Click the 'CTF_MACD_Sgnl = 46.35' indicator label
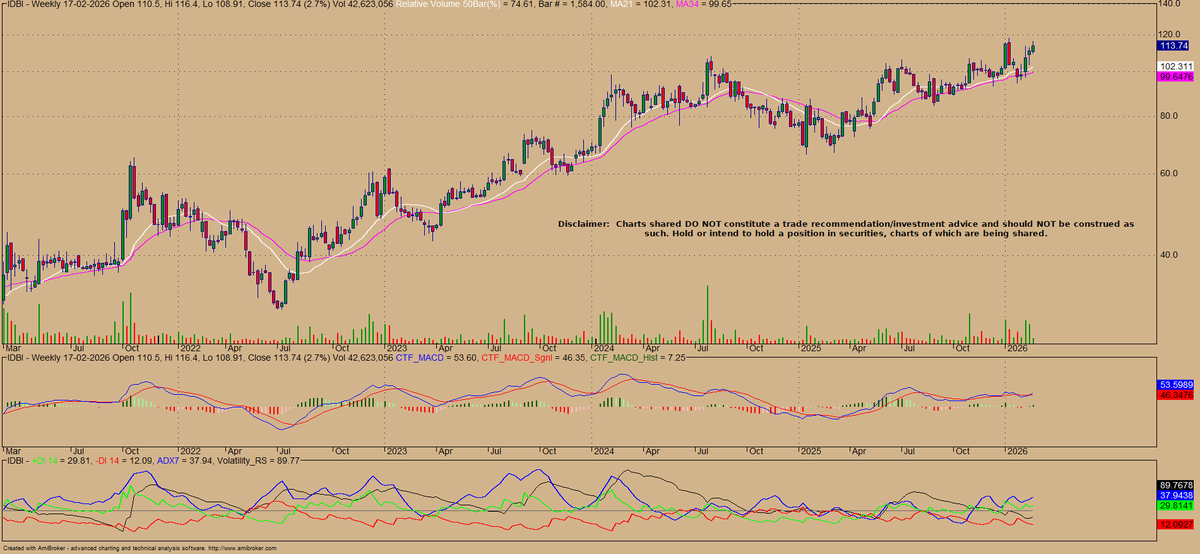The image size is (1200, 554). point(533,356)
